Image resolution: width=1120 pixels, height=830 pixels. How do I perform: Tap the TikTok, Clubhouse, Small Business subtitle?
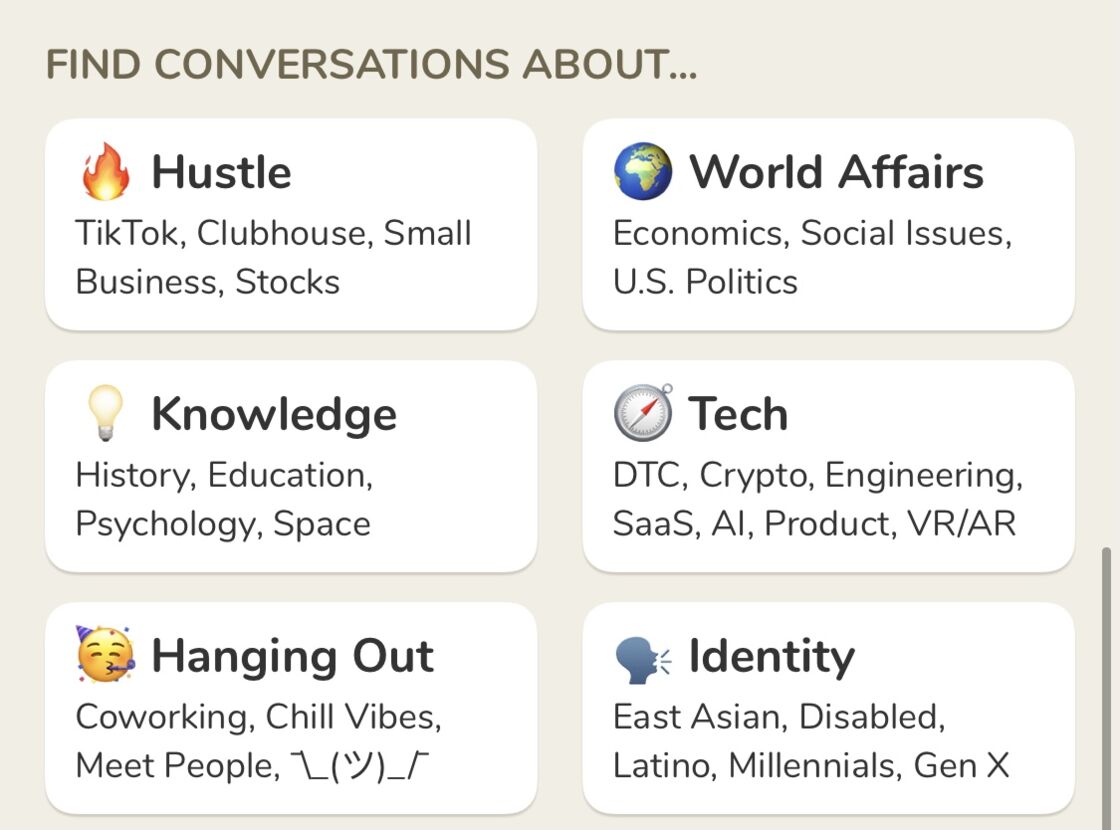click(274, 257)
